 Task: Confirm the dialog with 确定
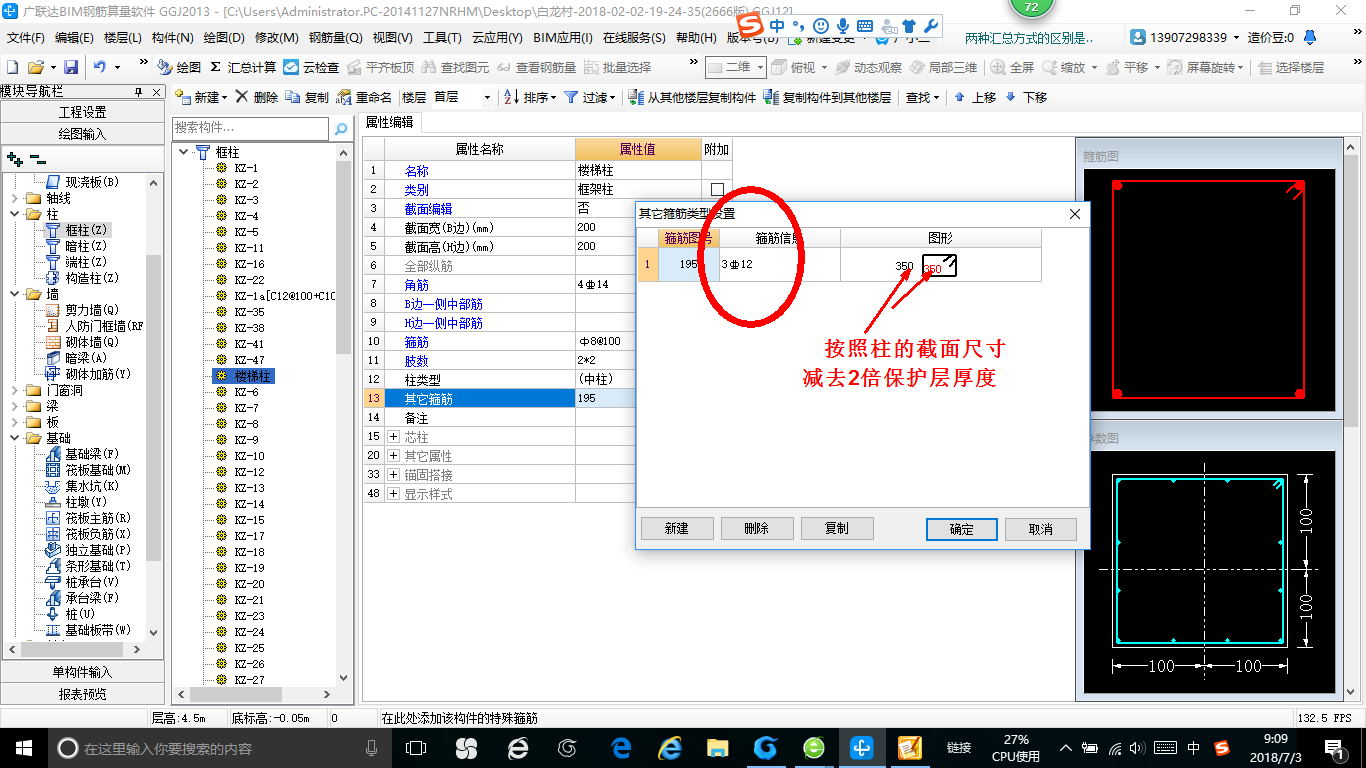point(961,529)
